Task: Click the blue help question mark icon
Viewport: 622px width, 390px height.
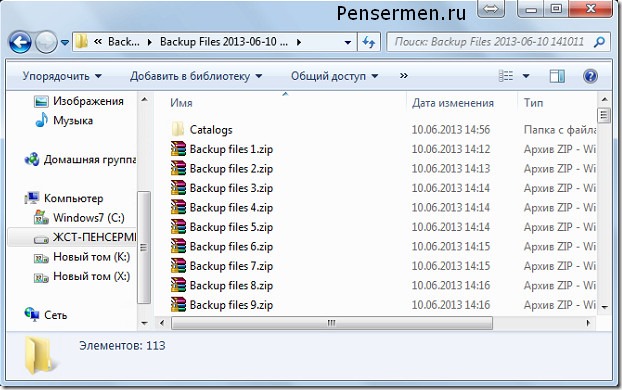Action: pyautogui.click(x=590, y=76)
